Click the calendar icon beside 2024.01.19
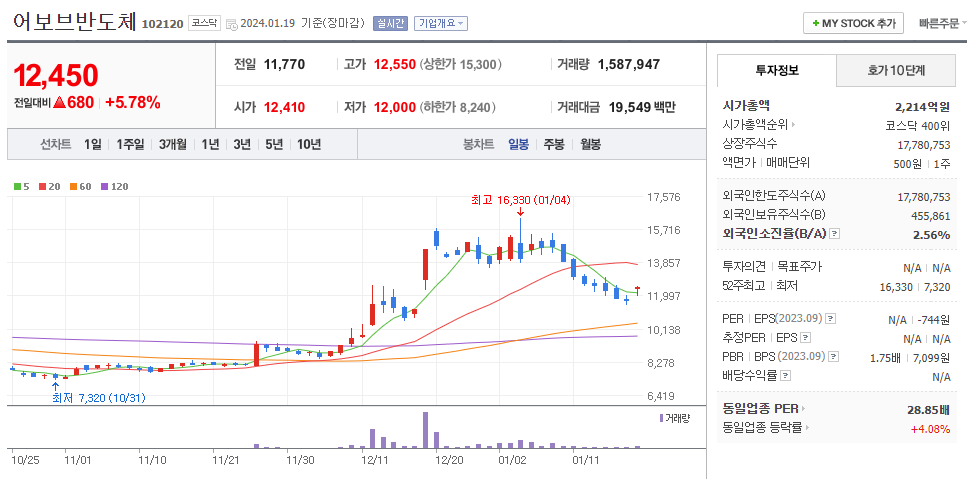This screenshot has height=479, width=979. [x=232, y=24]
